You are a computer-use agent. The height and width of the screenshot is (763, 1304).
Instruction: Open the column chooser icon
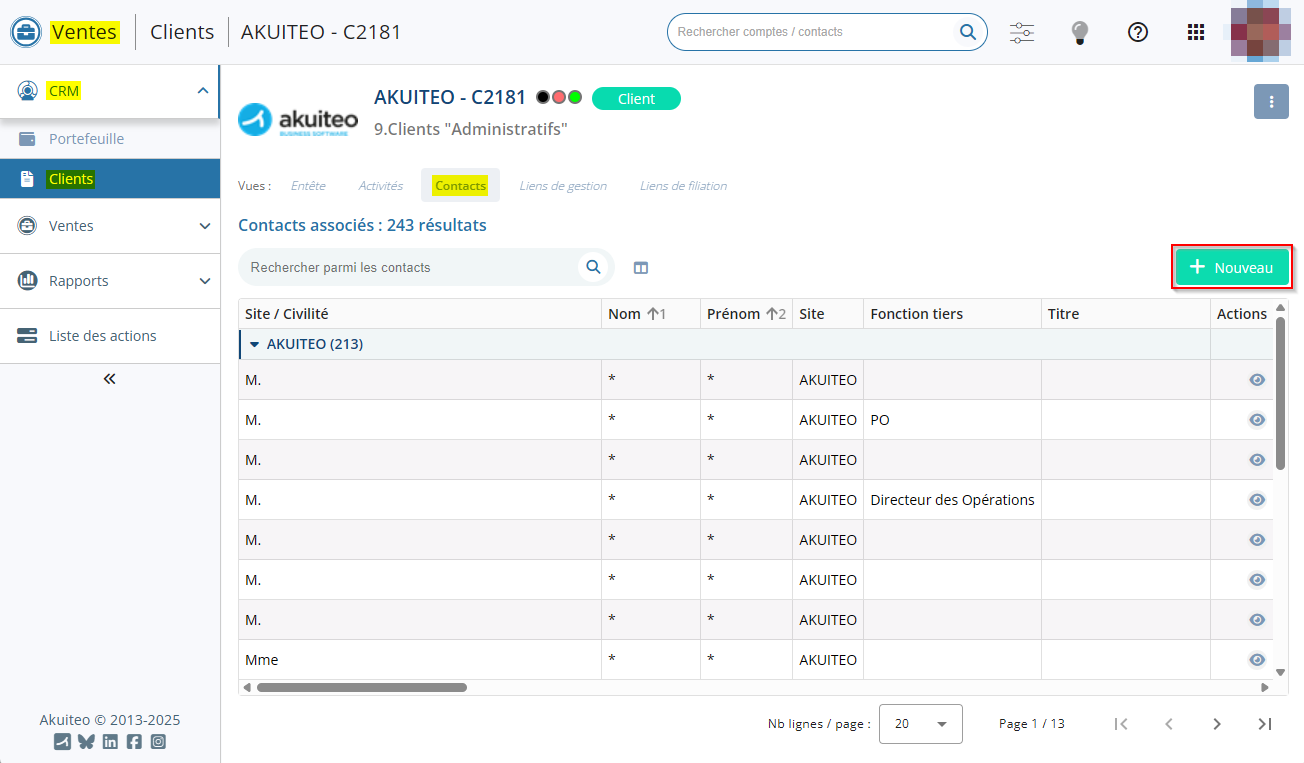pyautogui.click(x=641, y=268)
